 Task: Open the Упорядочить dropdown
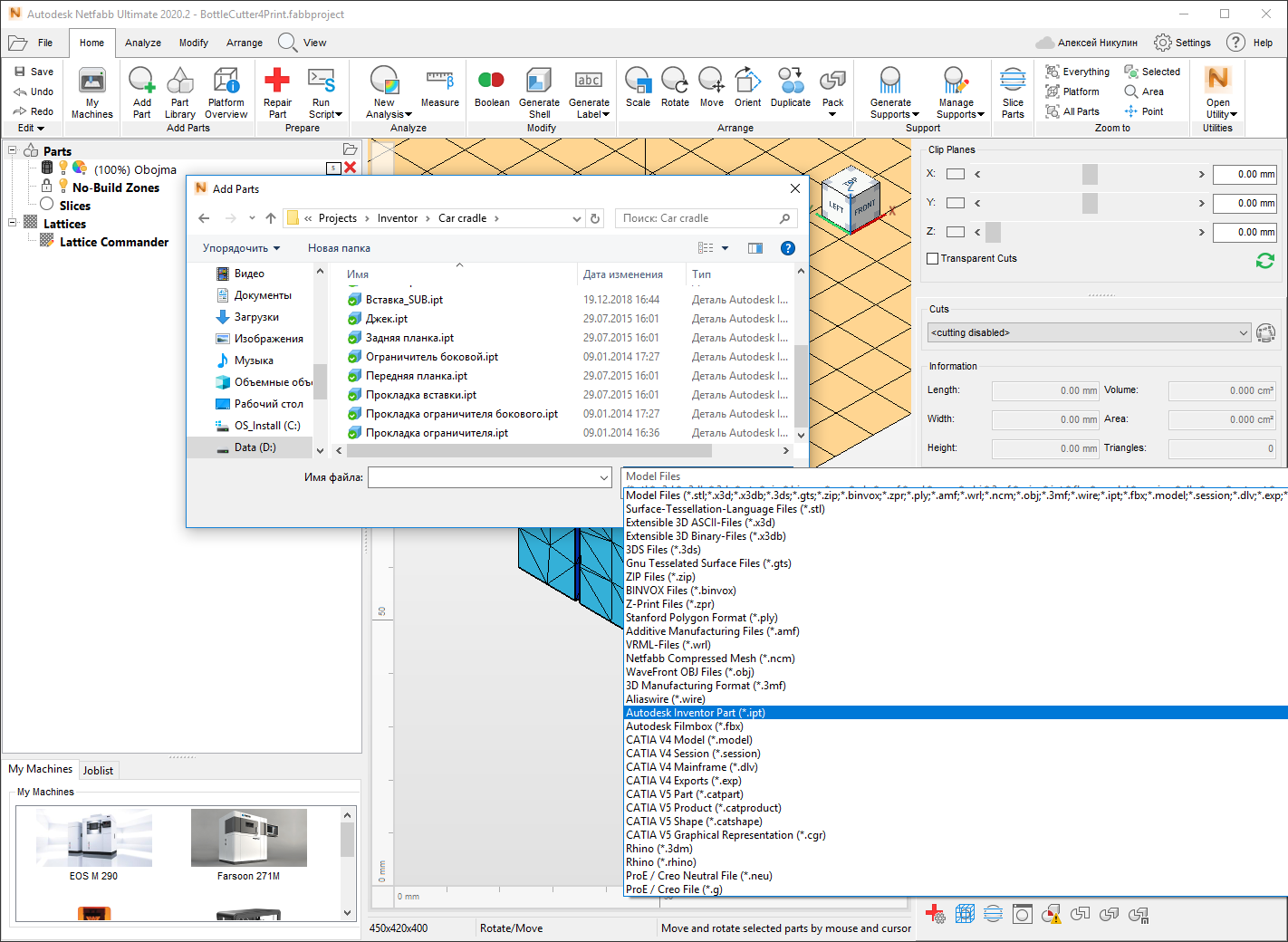(241, 248)
